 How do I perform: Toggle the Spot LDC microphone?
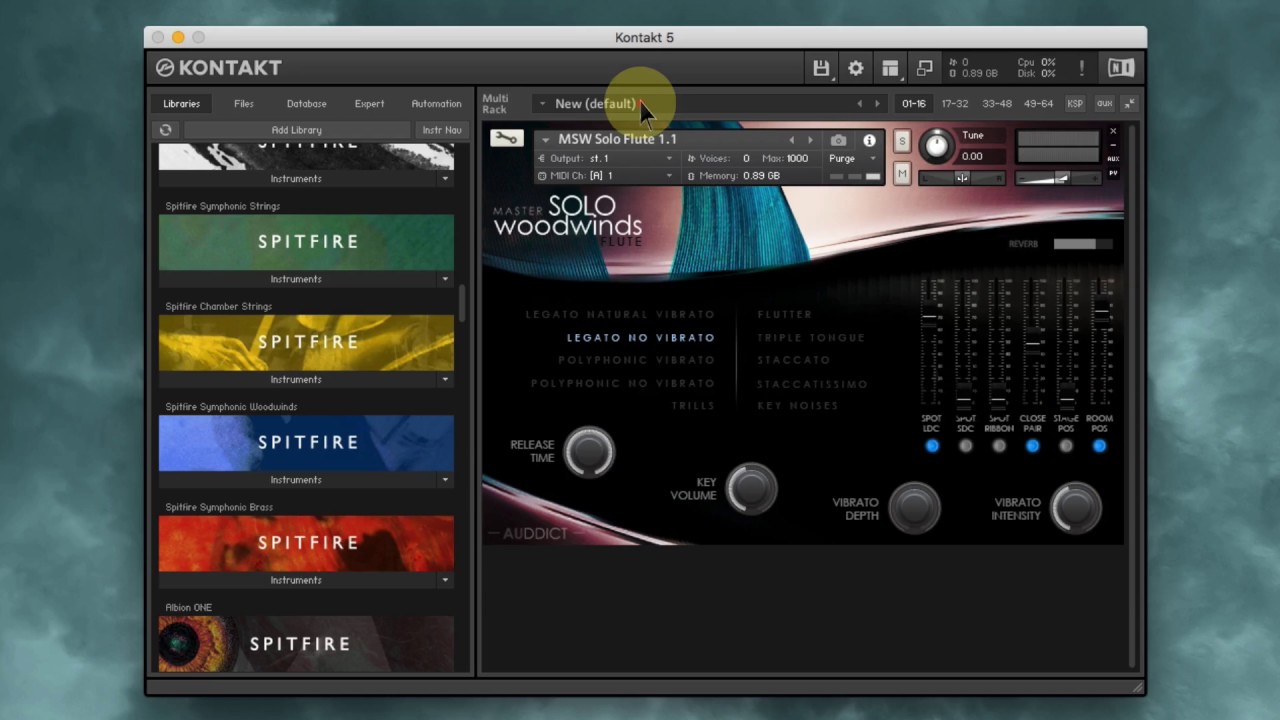click(x=932, y=446)
